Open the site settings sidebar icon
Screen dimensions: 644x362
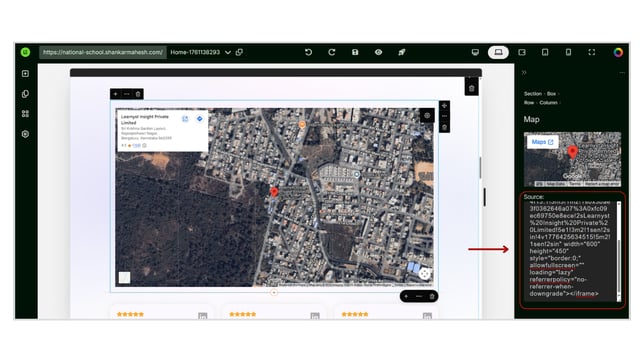point(25,134)
